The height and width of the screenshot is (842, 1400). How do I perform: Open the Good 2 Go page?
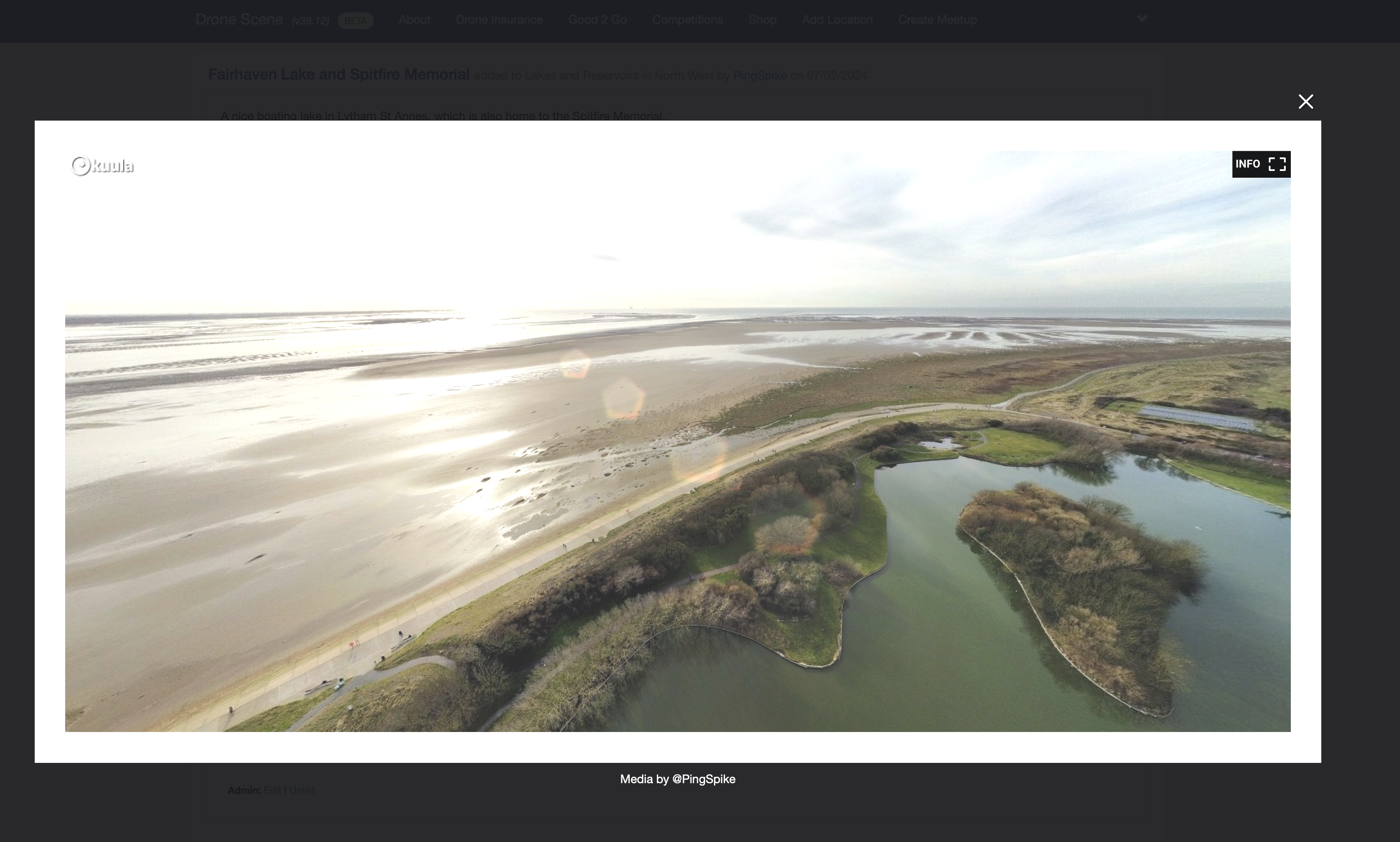(597, 20)
